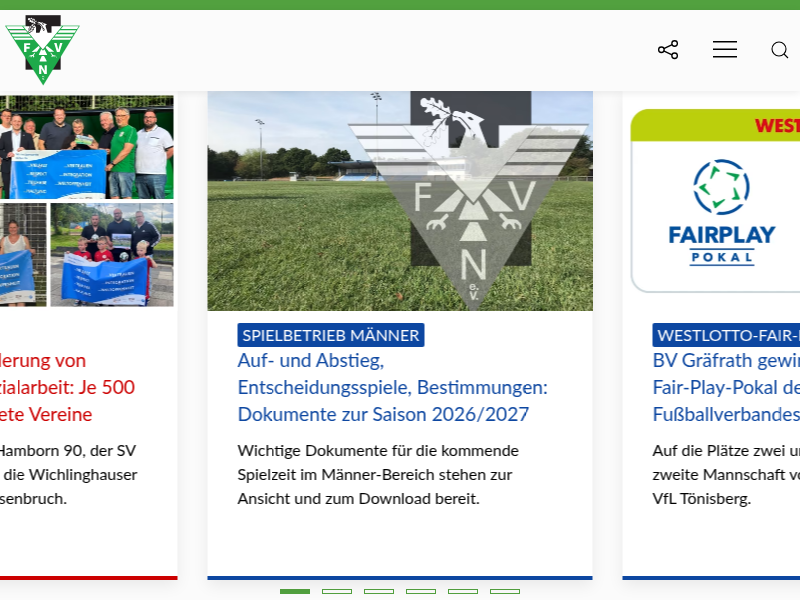Image resolution: width=800 pixels, height=600 pixels.
Task: Open red headline about Je 500
Action: pyautogui.click(x=67, y=387)
